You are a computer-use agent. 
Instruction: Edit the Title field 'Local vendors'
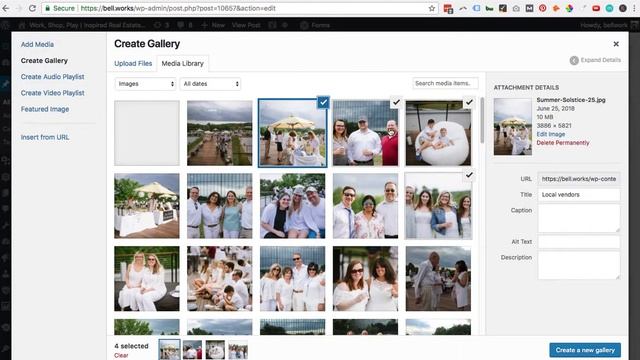[x=579, y=195]
